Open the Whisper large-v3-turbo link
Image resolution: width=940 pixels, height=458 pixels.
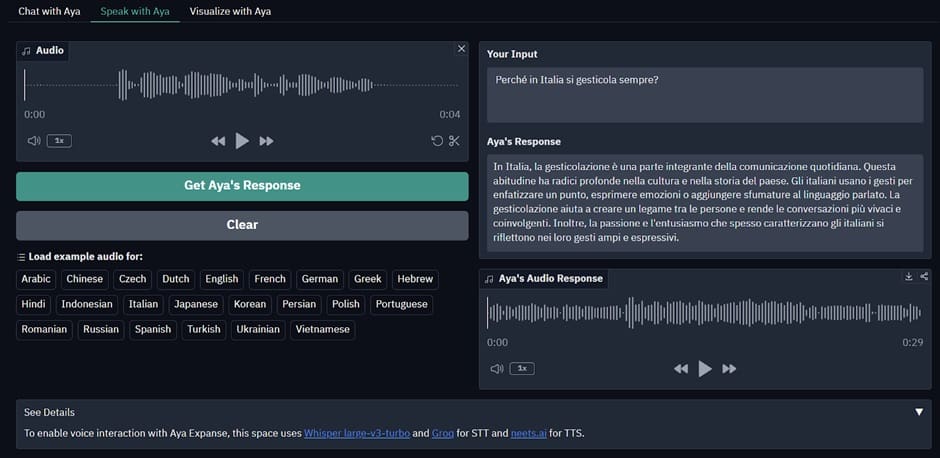coord(356,433)
